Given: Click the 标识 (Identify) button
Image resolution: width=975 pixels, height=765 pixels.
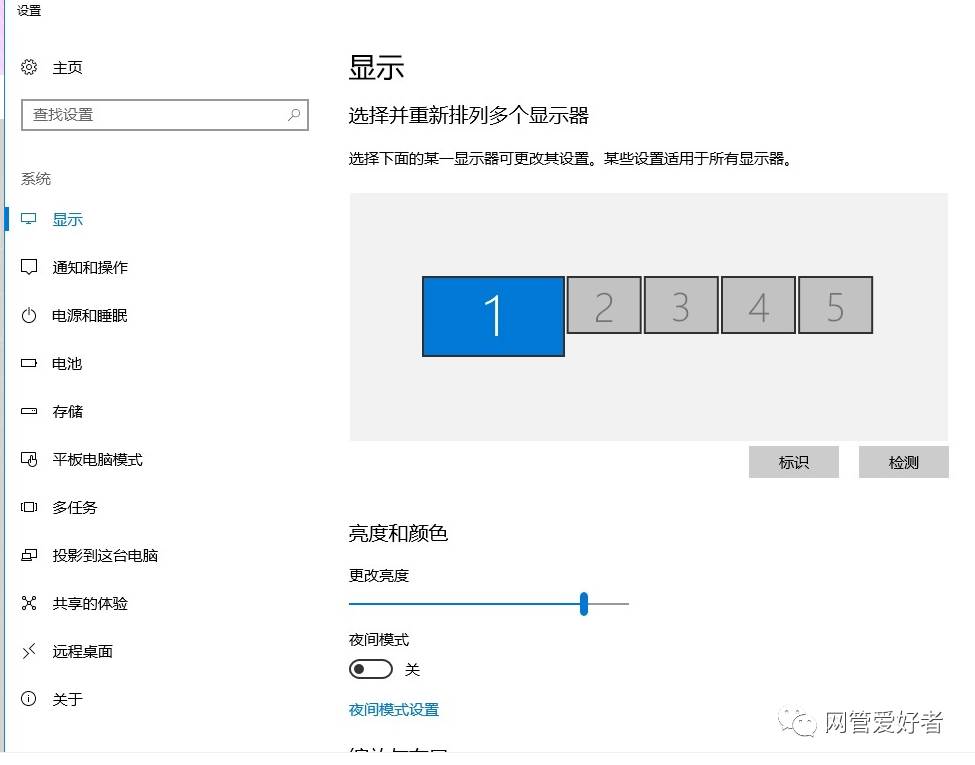Looking at the screenshot, I should coord(794,461).
